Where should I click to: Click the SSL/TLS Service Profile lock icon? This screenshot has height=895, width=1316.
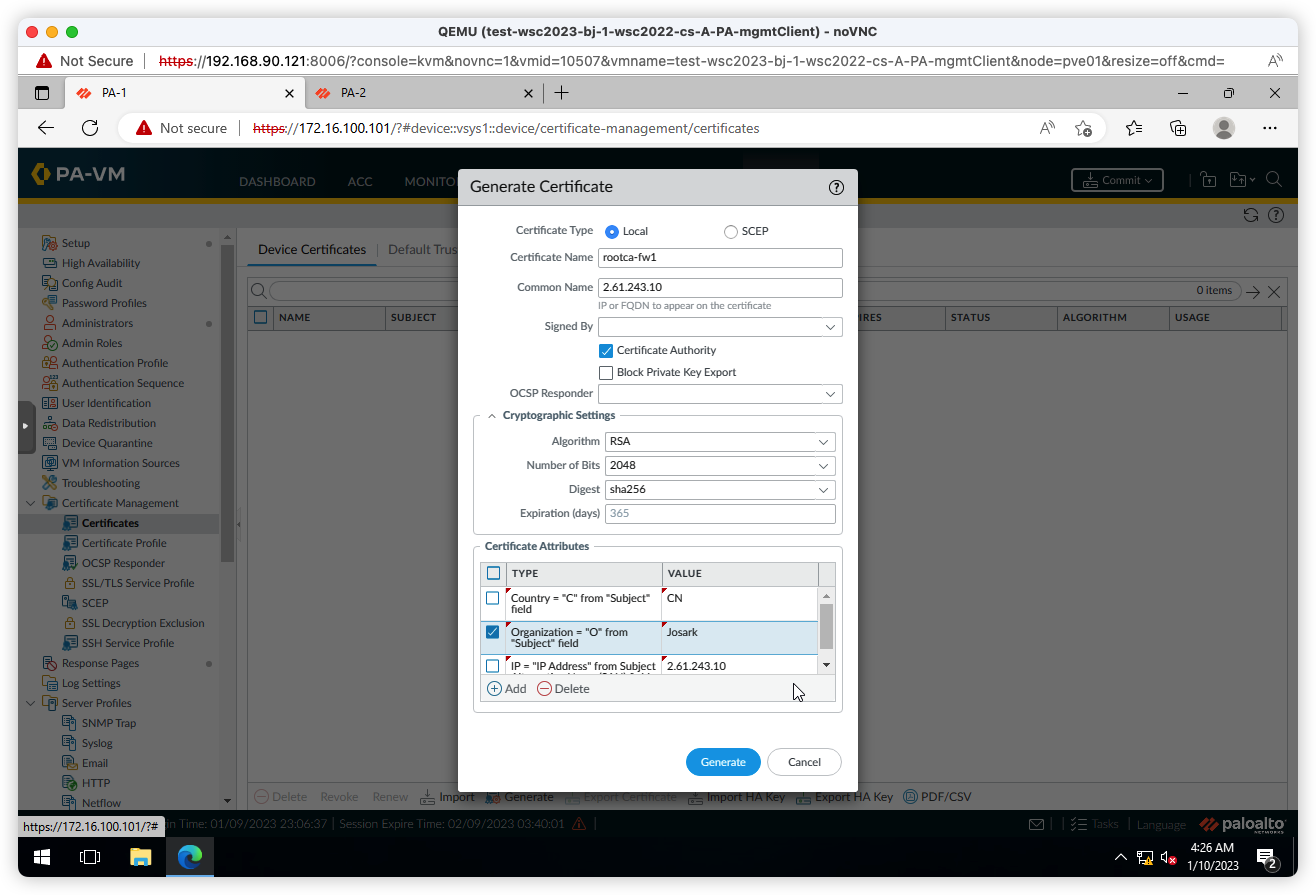coord(70,583)
